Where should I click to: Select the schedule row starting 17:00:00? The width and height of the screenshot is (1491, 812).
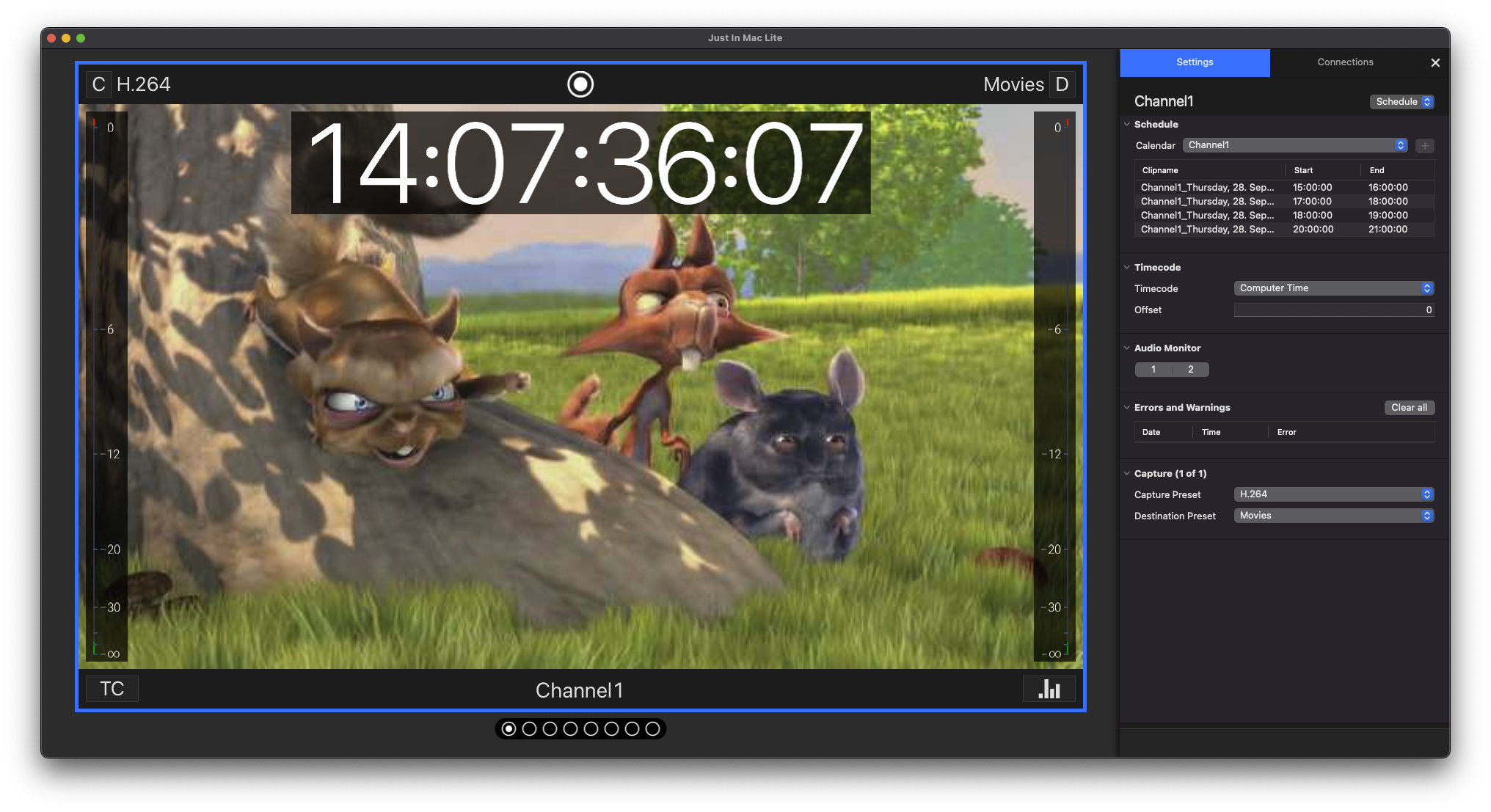1284,202
